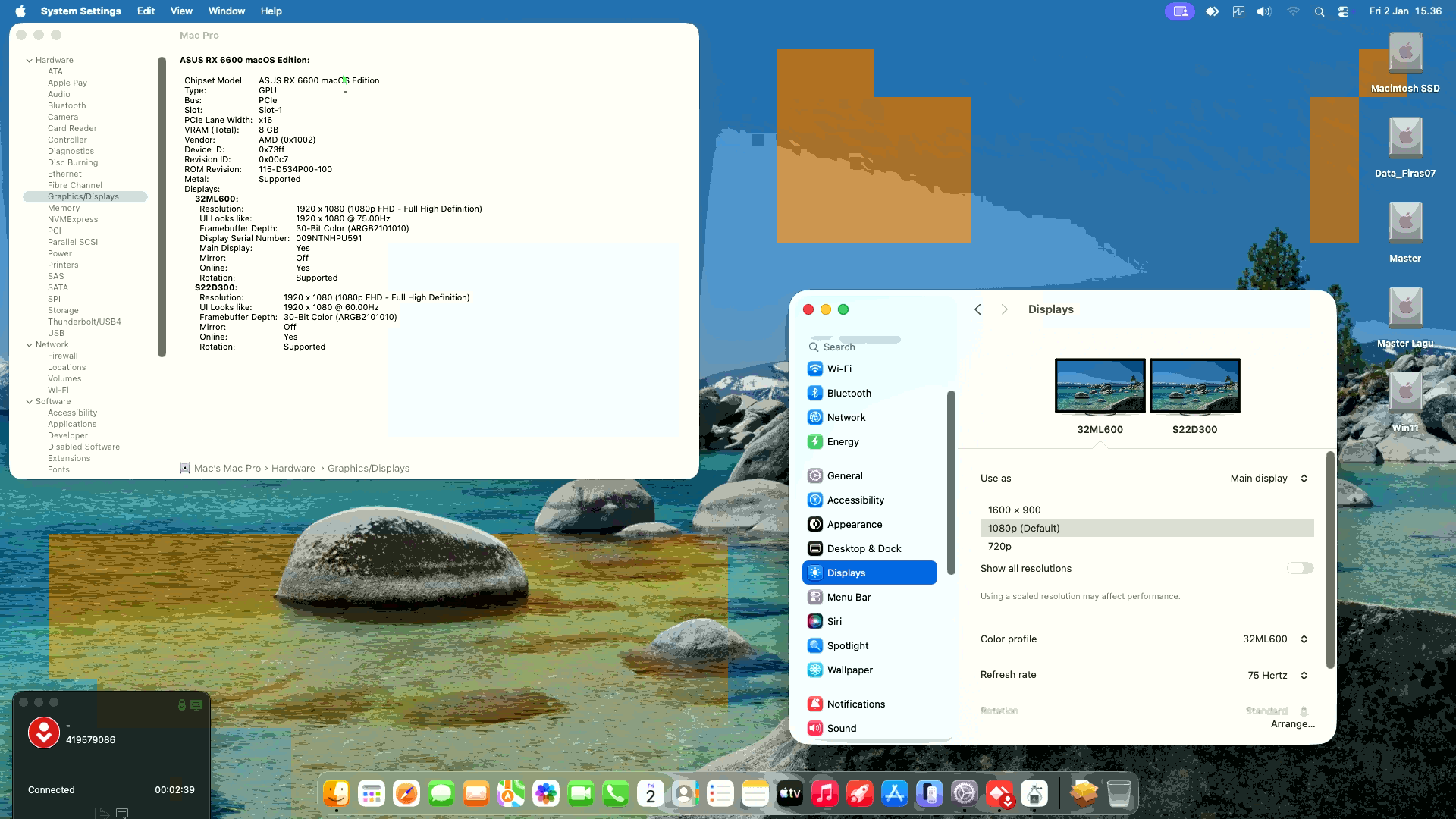Viewport: 1456px width, 819px height.
Task: Select Wallpaper settings
Action: pyautogui.click(x=869, y=670)
